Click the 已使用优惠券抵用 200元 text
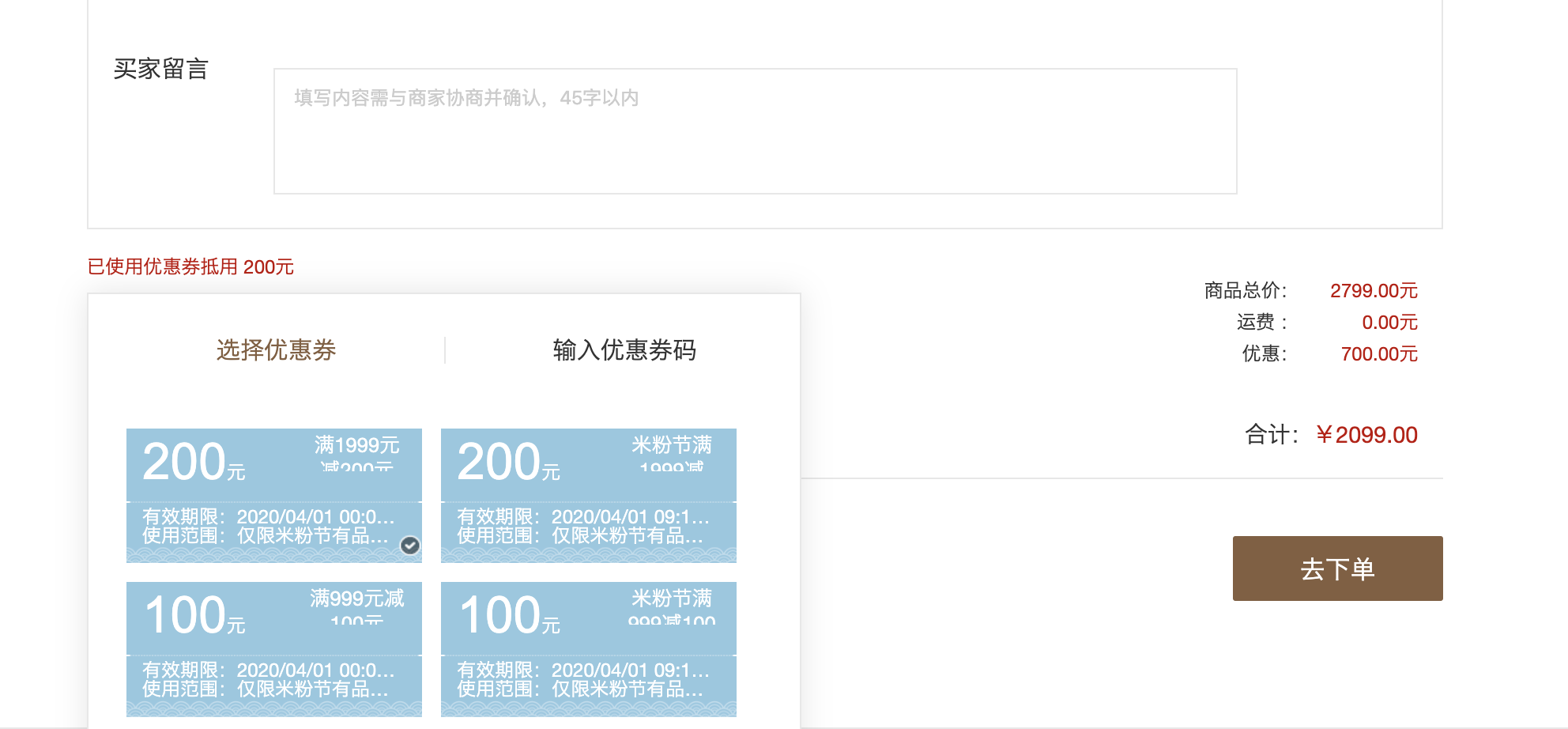The height and width of the screenshot is (729, 1568). tap(190, 267)
